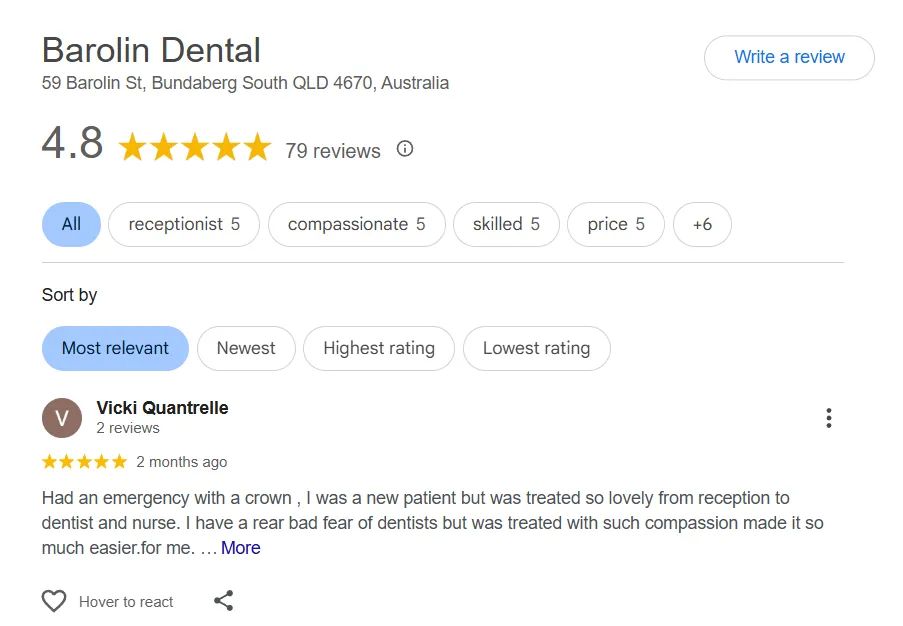Expand review text with More link

click(x=241, y=548)
